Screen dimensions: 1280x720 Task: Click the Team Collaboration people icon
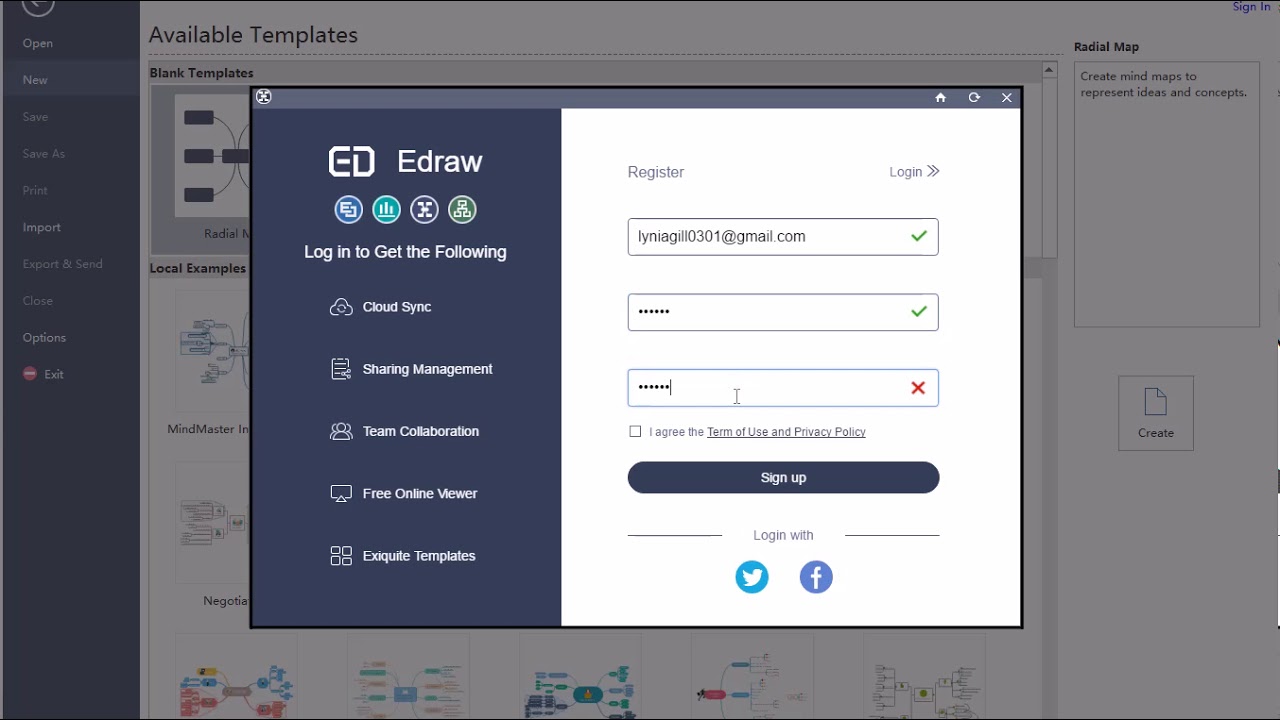click(x=341, y=431)
